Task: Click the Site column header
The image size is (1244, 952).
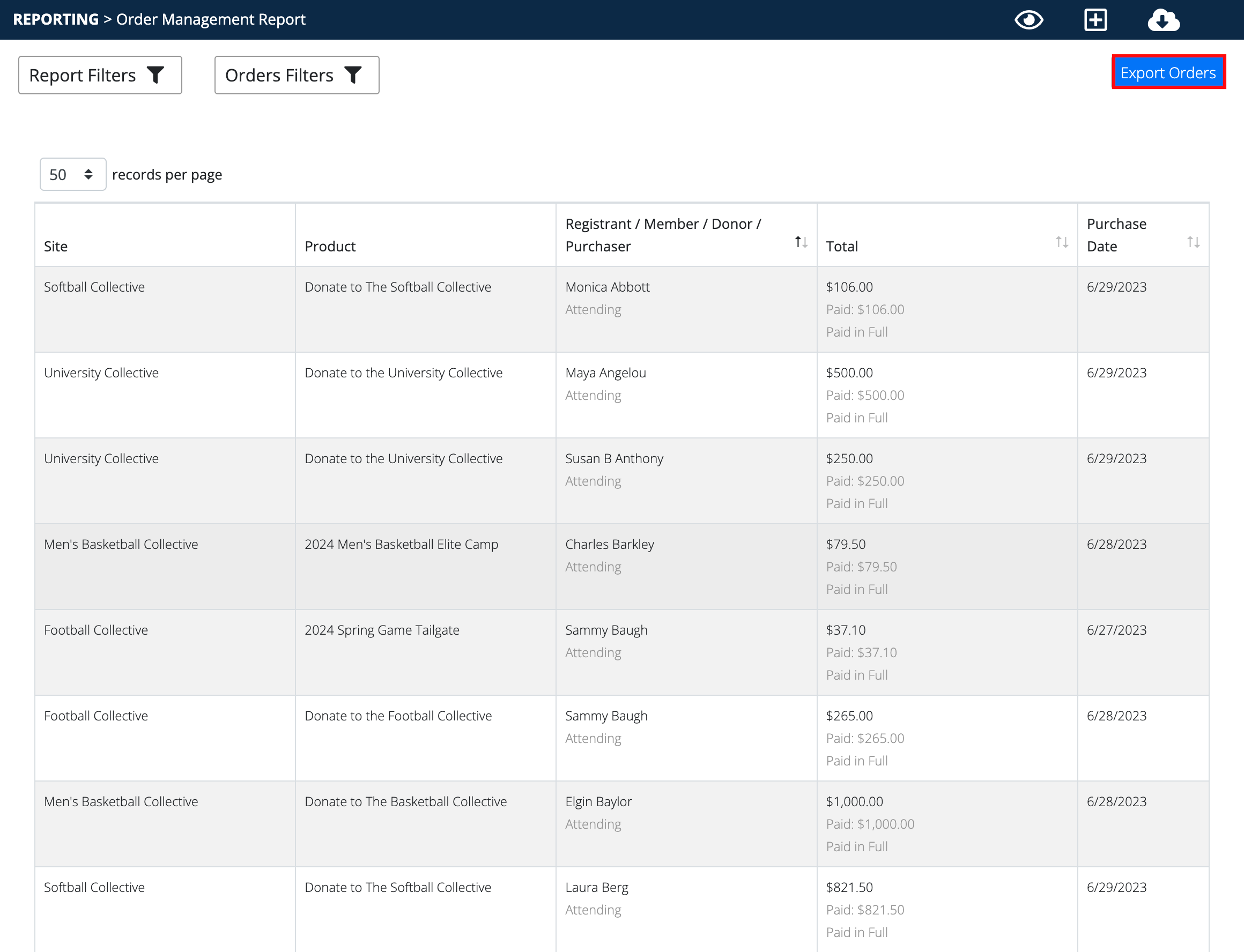Action: pyautogui.click(x=56, y=246)
